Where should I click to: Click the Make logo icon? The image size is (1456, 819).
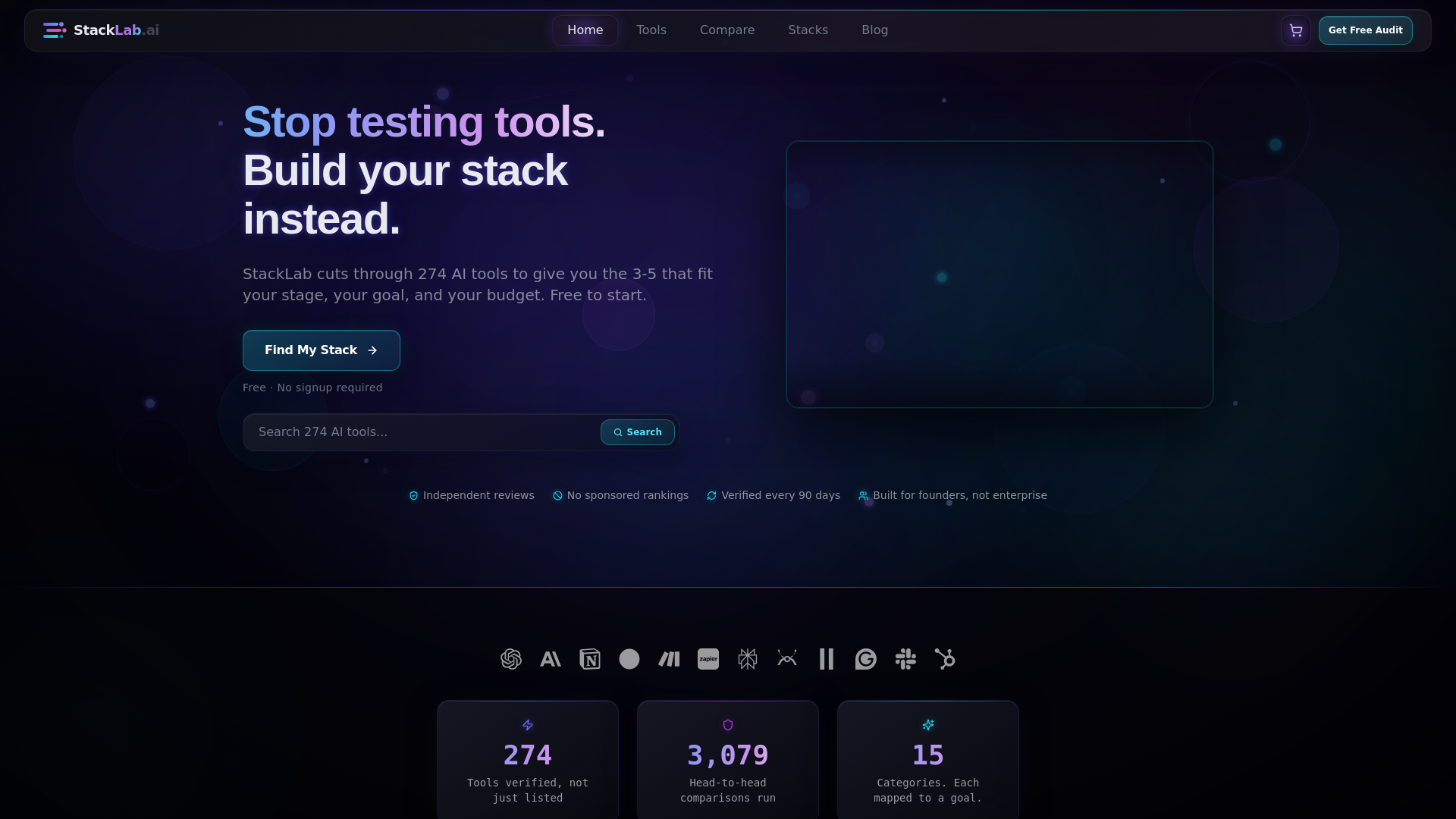[x=669, y=659]
